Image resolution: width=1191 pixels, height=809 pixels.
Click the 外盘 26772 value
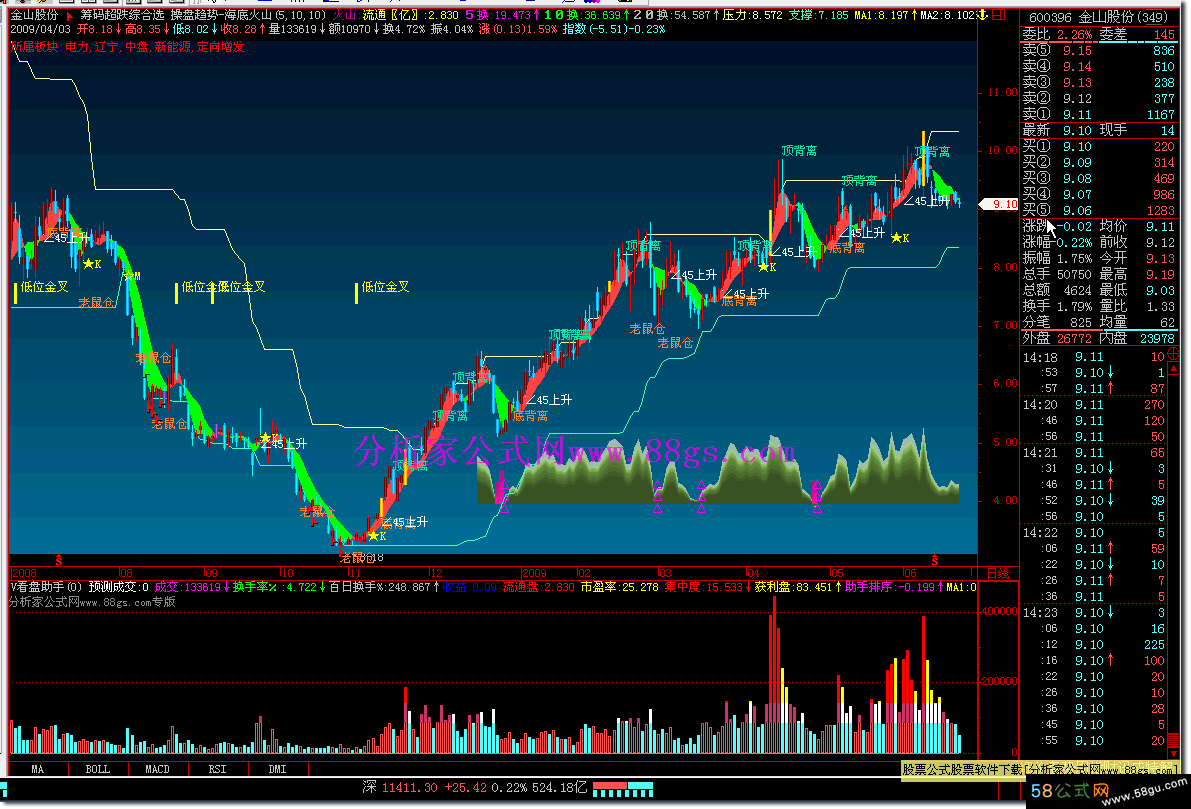(1074, 338)
